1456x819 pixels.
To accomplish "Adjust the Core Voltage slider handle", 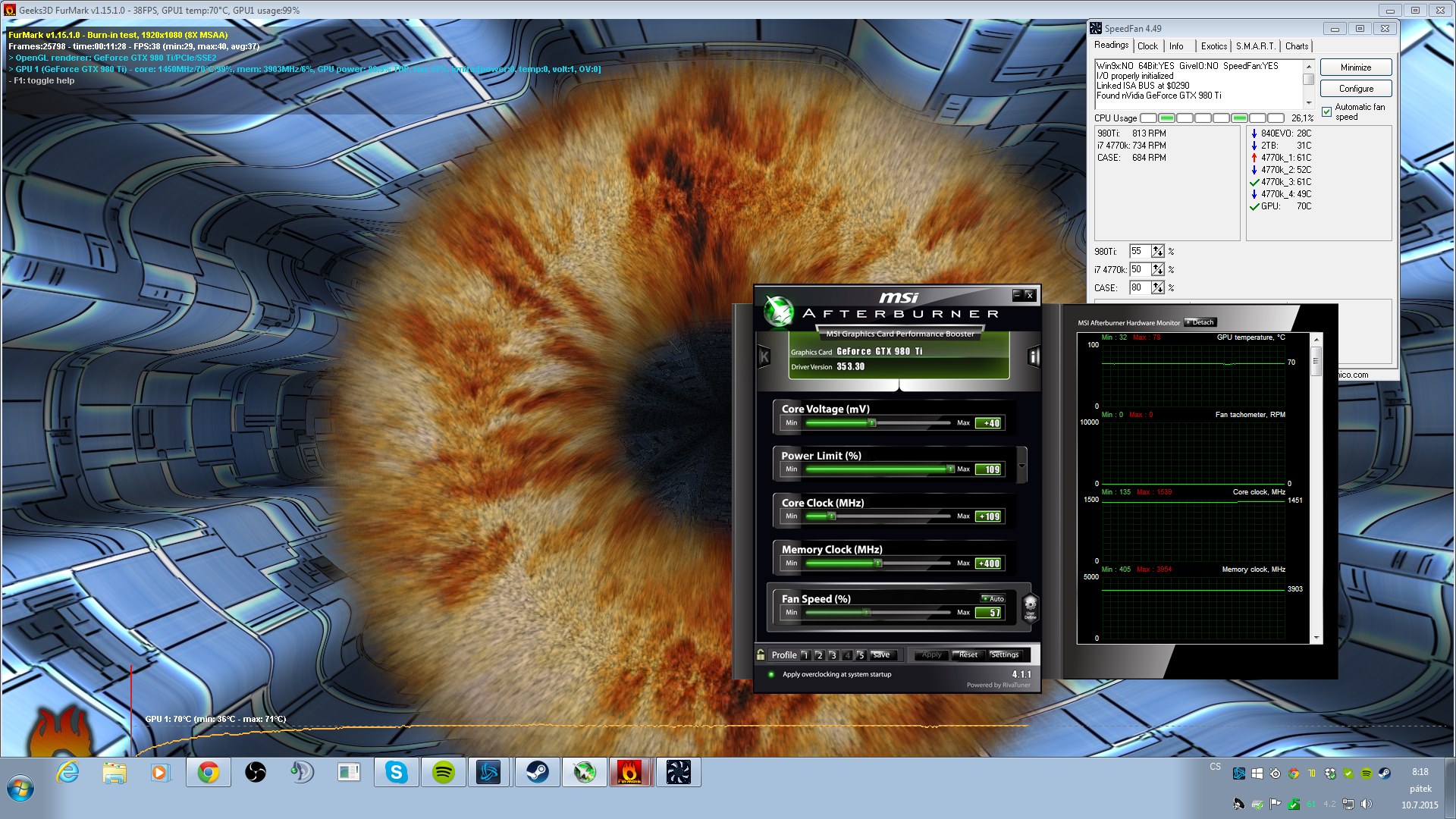I will [872, 423].
